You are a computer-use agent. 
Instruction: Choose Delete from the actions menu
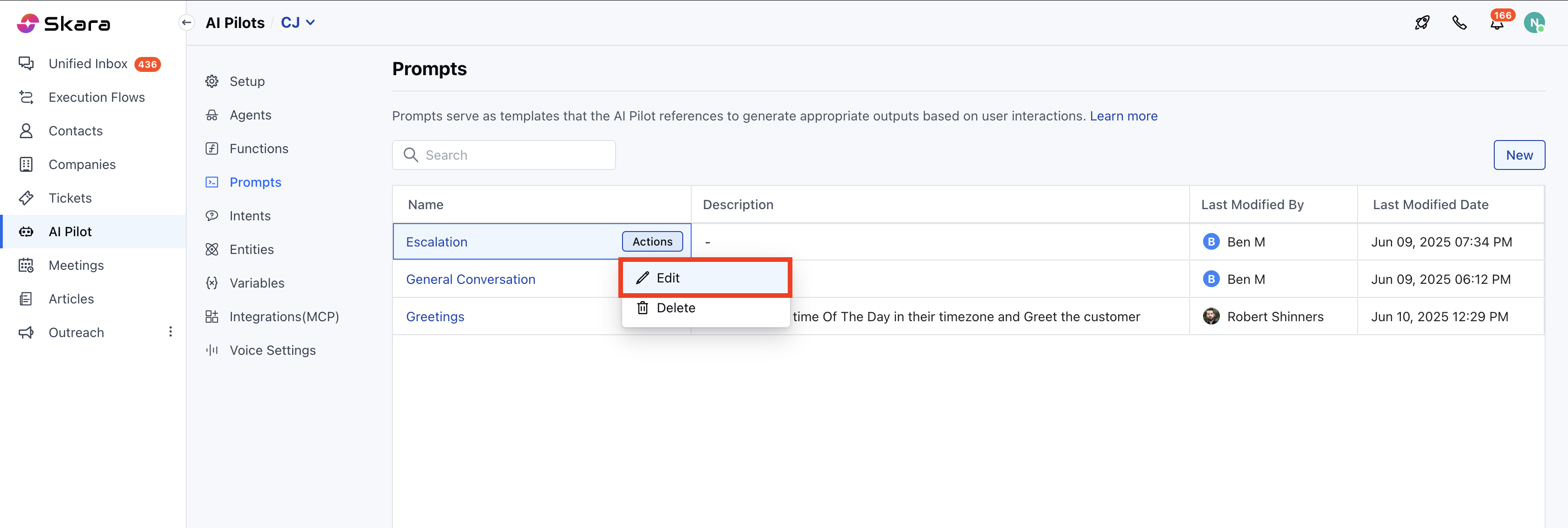tap(675, 308)
